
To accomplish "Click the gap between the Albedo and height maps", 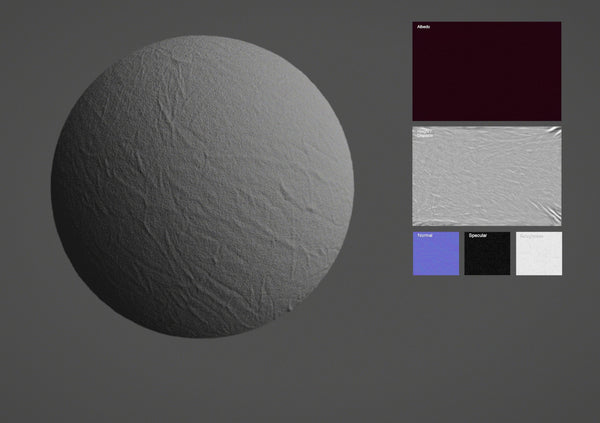I will [x=487, y=123].
